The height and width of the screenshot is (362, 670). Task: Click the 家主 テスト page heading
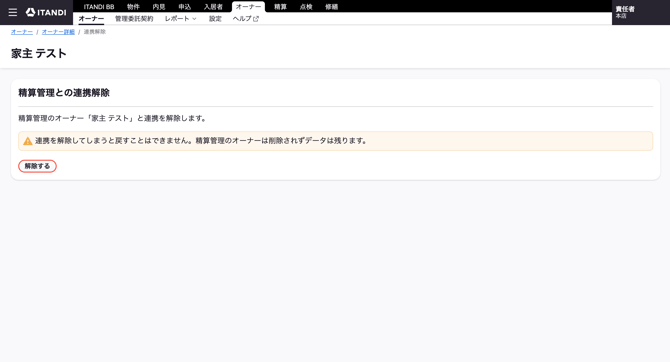click(39, 53)
